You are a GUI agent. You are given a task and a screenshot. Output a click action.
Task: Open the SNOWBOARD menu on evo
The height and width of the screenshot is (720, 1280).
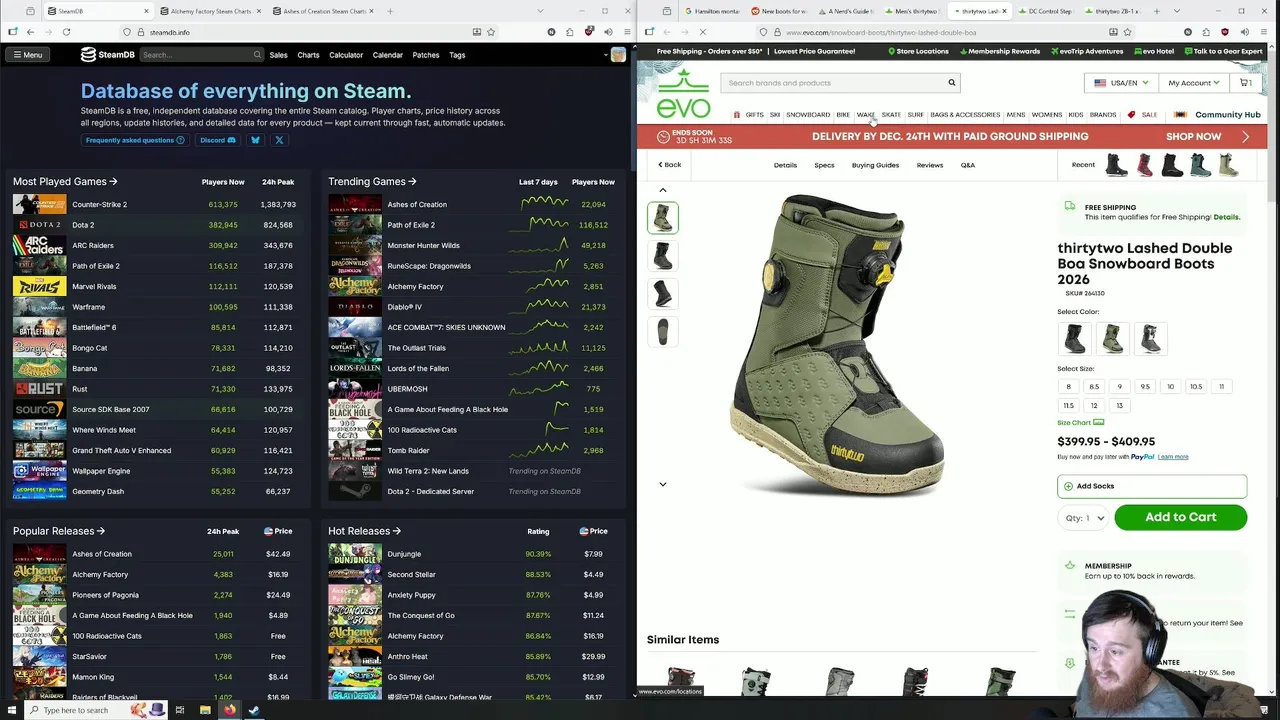[x=808, y=115]
